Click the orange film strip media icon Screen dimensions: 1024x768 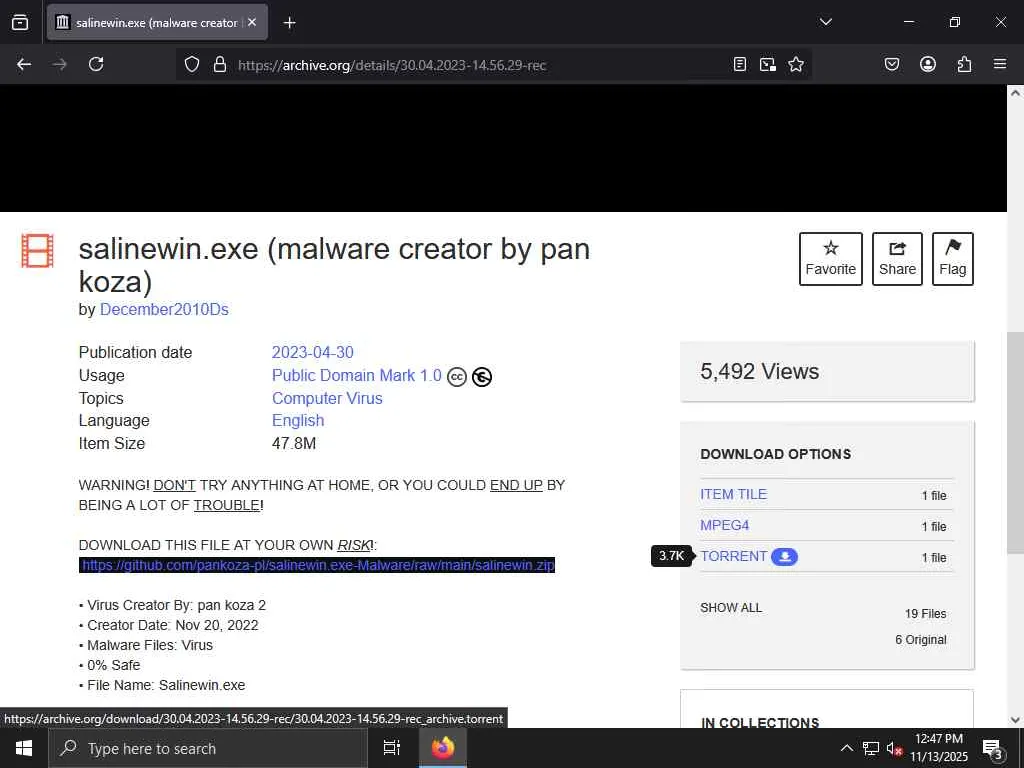tap(37, 251)
